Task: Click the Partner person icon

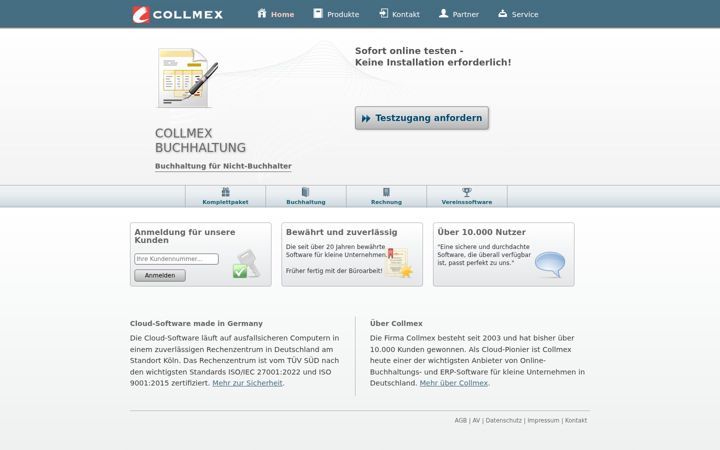Action: point(443,13)
